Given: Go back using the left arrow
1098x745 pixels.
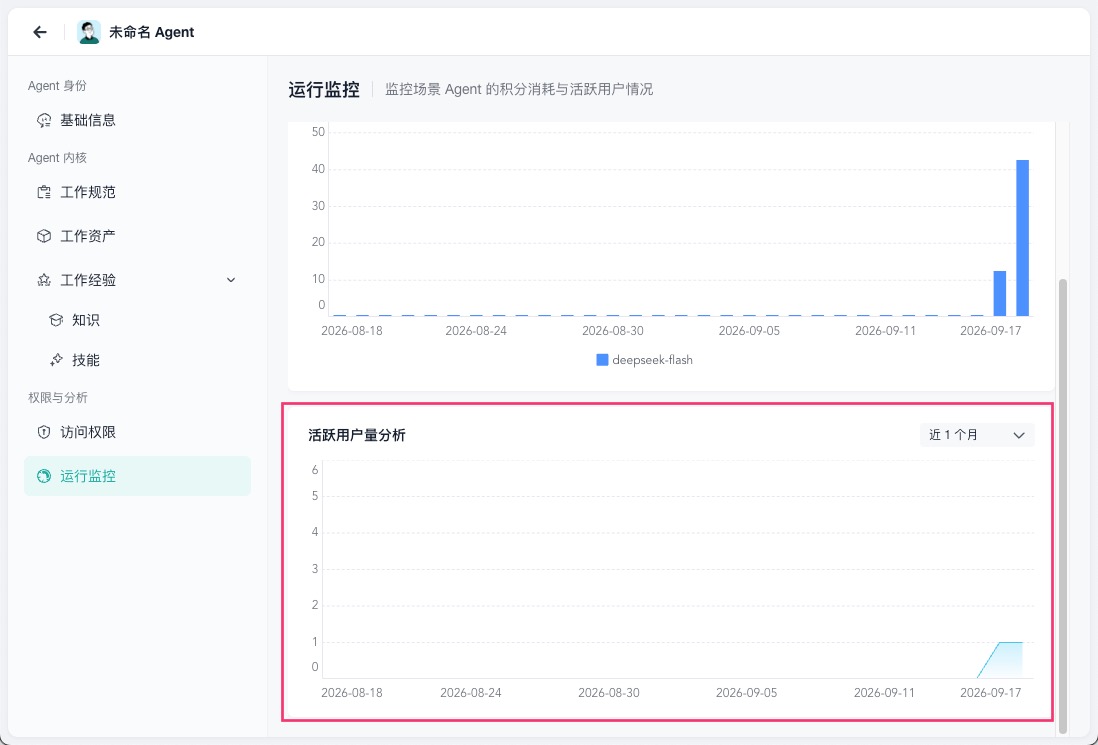Looking at the screenshot, I should click(40, 32).
